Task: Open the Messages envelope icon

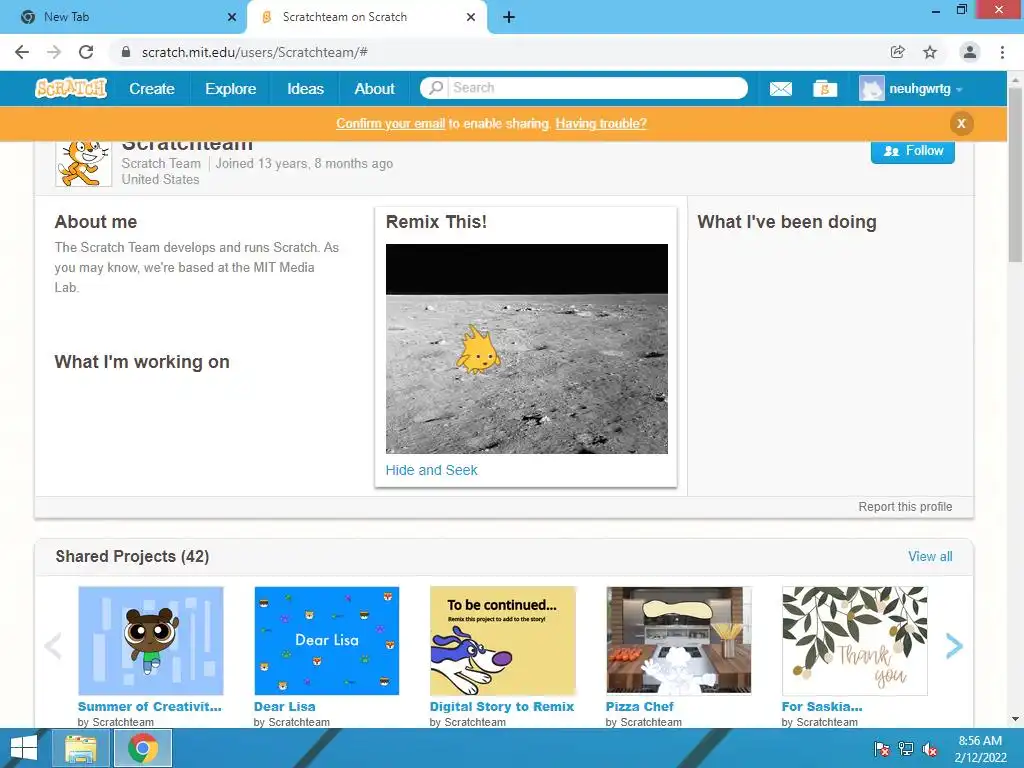Action: coord(780,89)
